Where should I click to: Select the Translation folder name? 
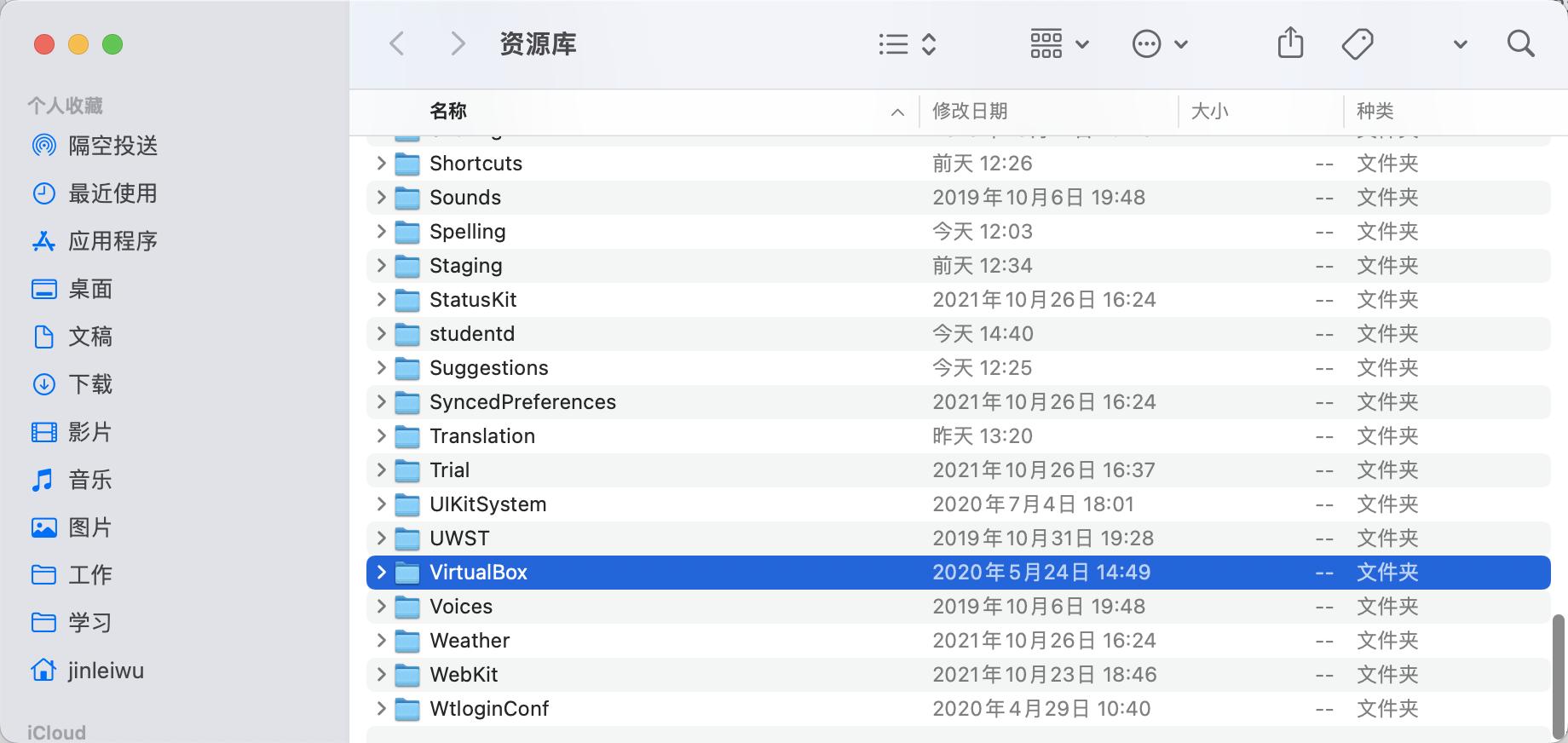pos(482,435)
